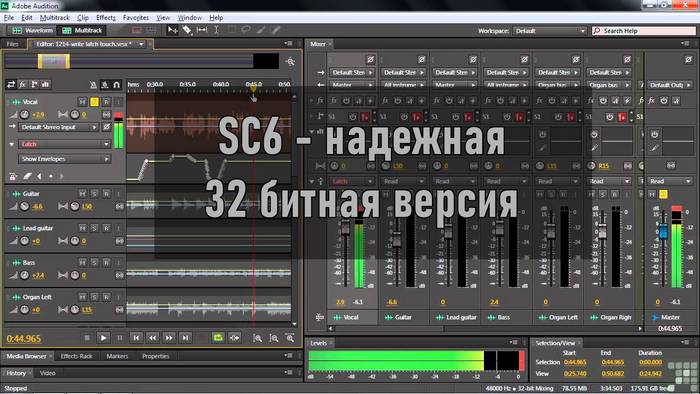700x394 pixels.
Task: Open the File menu
Action: click(8, 18)
